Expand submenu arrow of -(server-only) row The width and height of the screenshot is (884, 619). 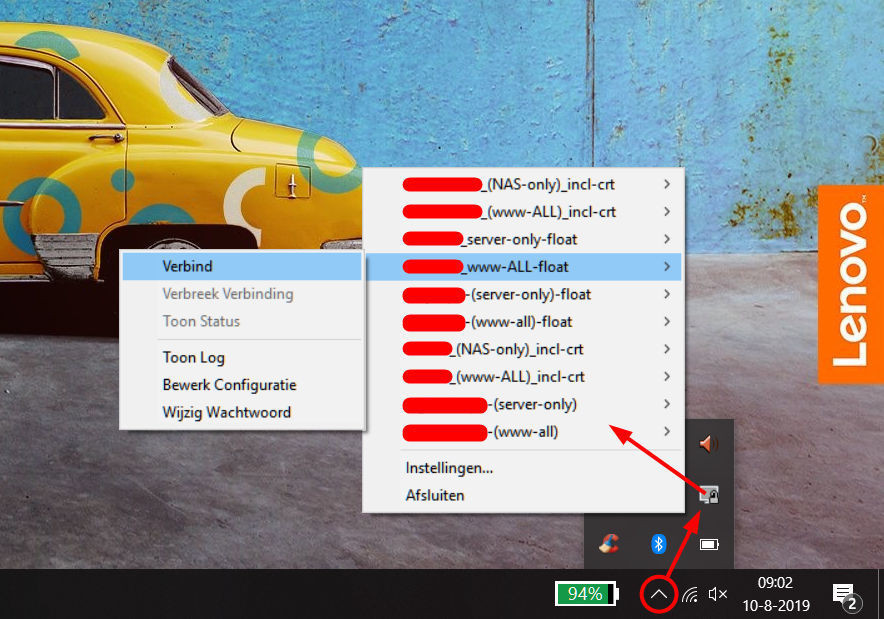tap(667, 404)
